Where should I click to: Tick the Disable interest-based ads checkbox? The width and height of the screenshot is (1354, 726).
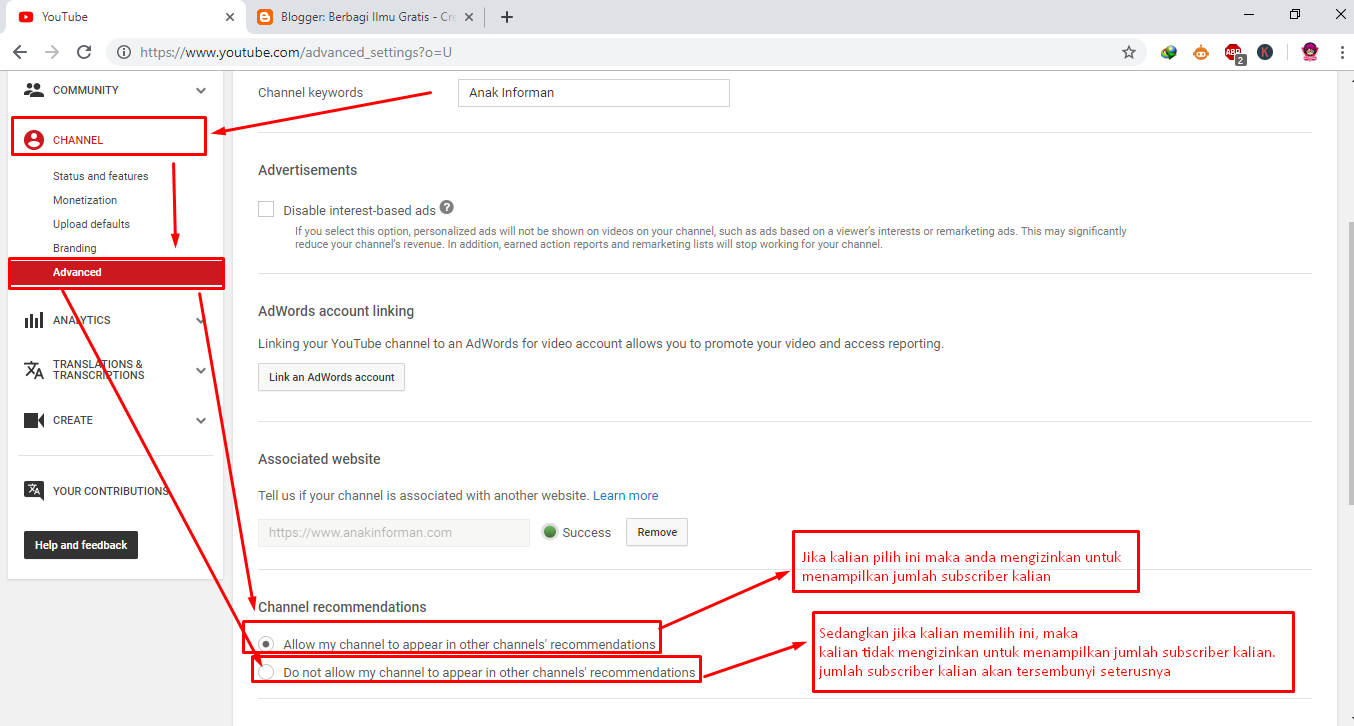tap(266, 209)
